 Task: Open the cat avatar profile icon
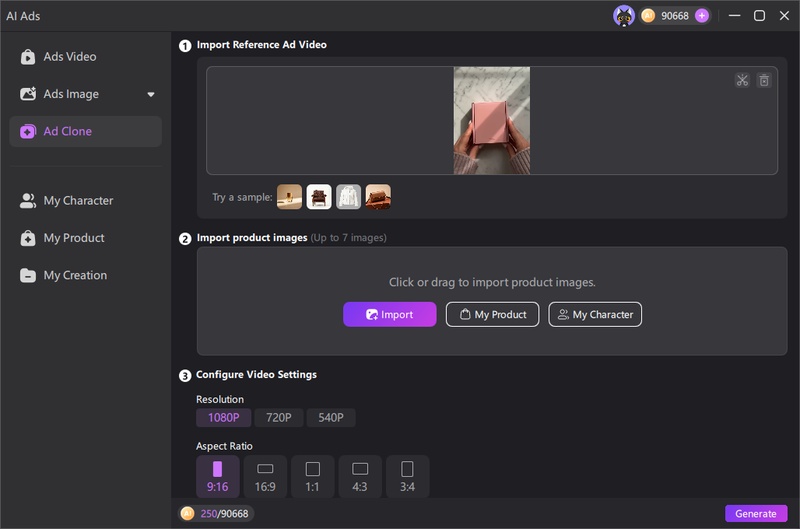[x=623, y=16]
